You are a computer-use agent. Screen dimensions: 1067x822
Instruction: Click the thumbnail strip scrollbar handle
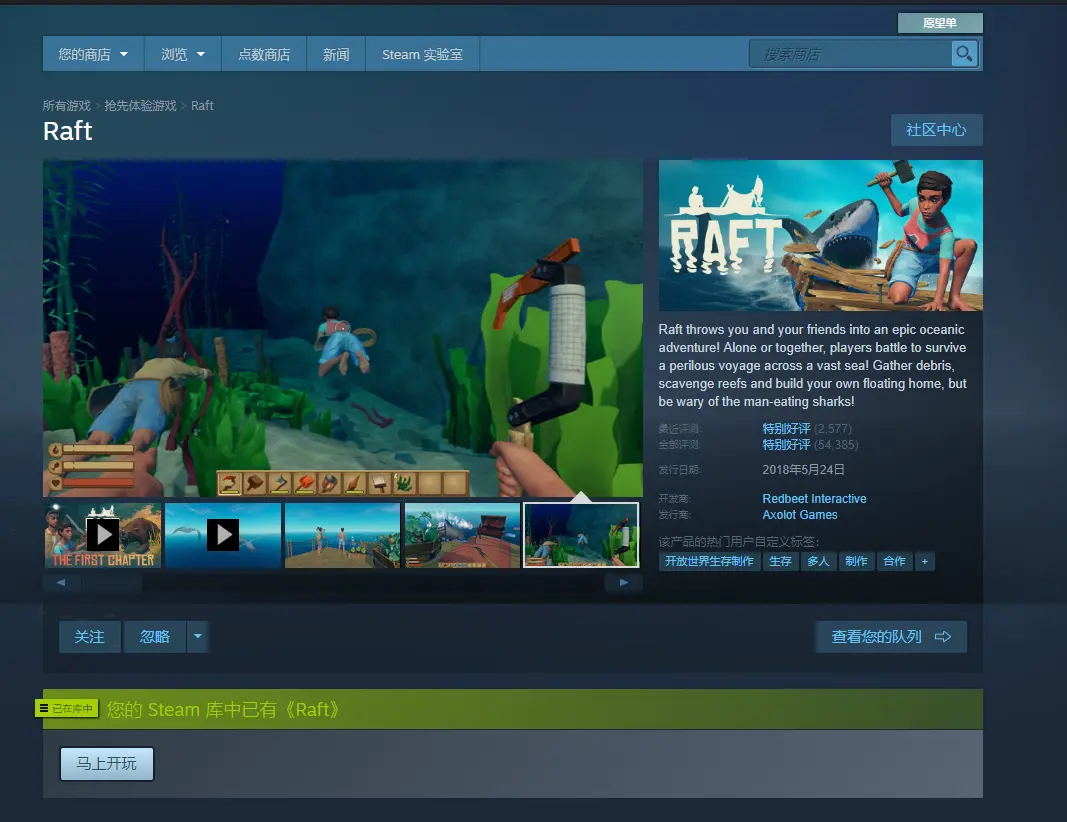click(x=111, y=582)
